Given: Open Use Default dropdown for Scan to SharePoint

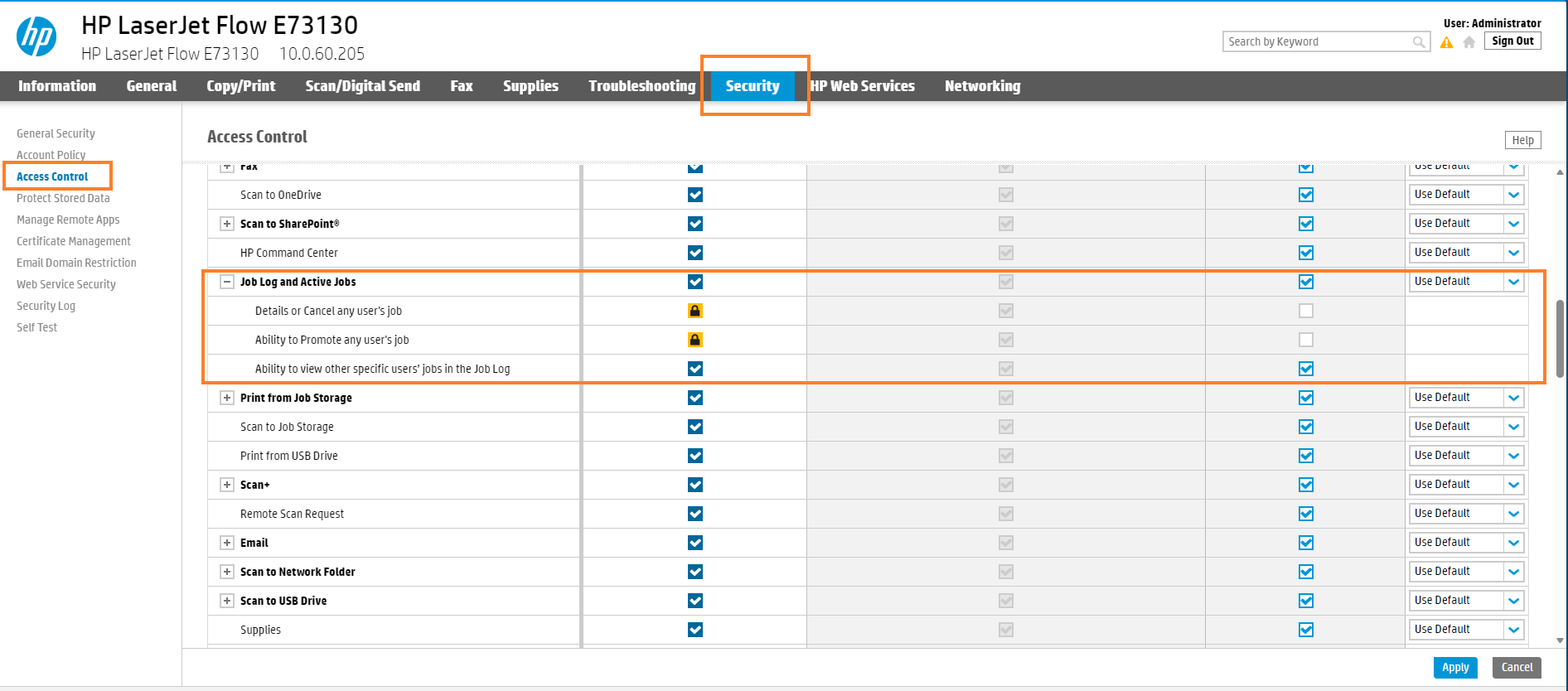Looking at the screenshot, I should [x=1467, y=224].
